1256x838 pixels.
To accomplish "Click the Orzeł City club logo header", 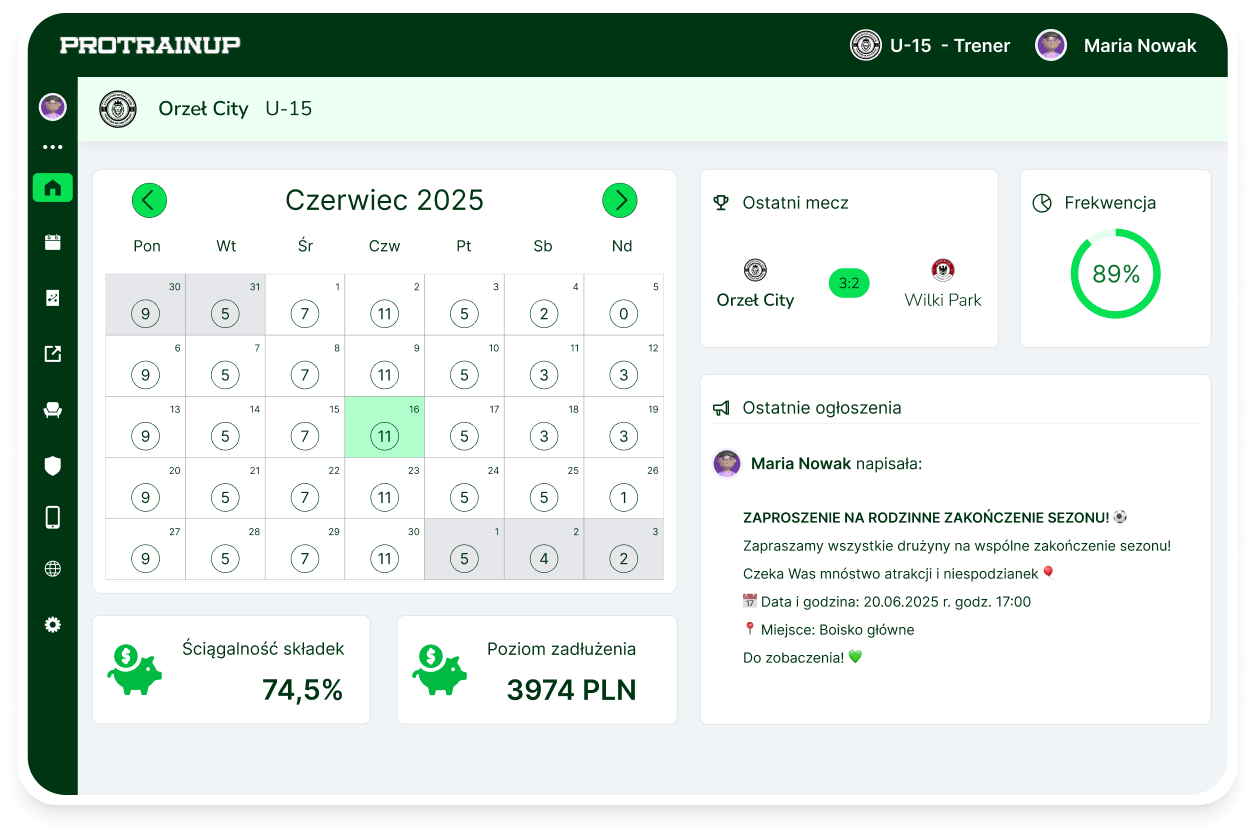I will coord(118,109).
